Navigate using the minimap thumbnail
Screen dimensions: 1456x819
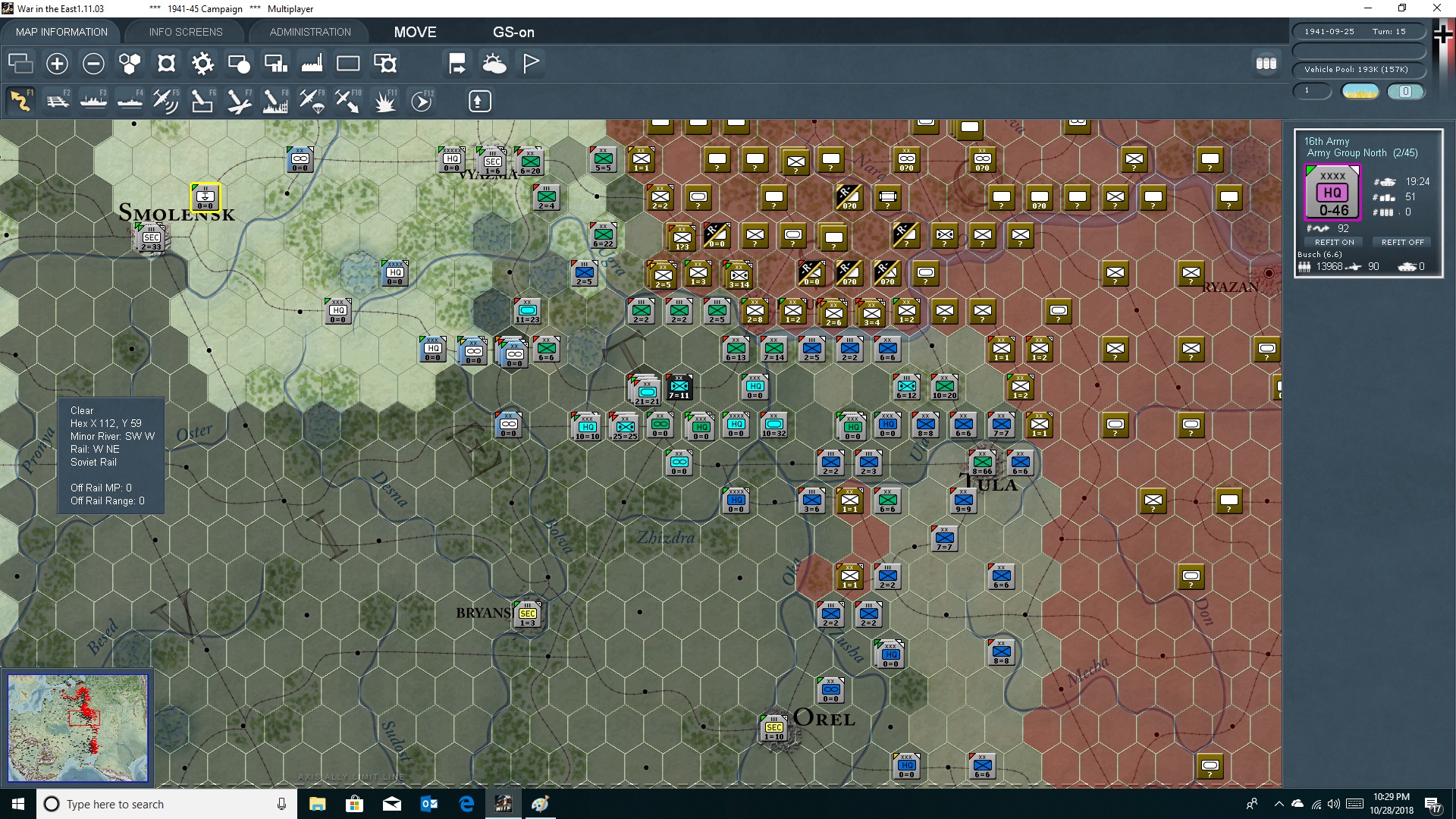77,728
